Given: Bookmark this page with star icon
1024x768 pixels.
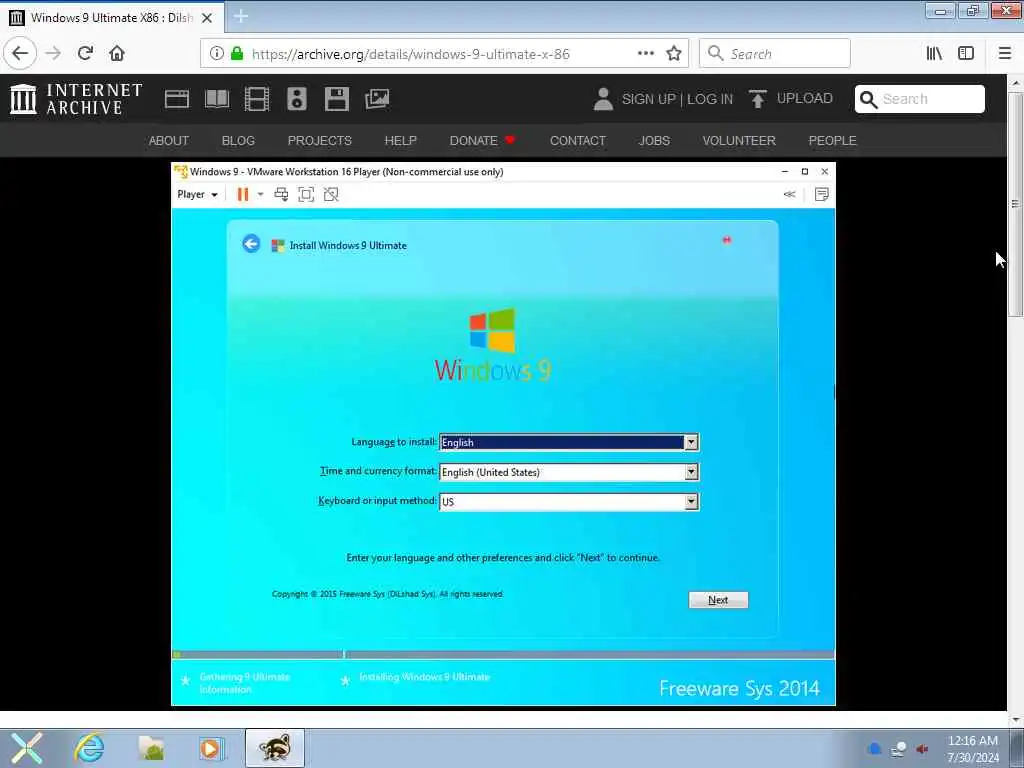Looking at the screenshot, I should pos(674,53).
